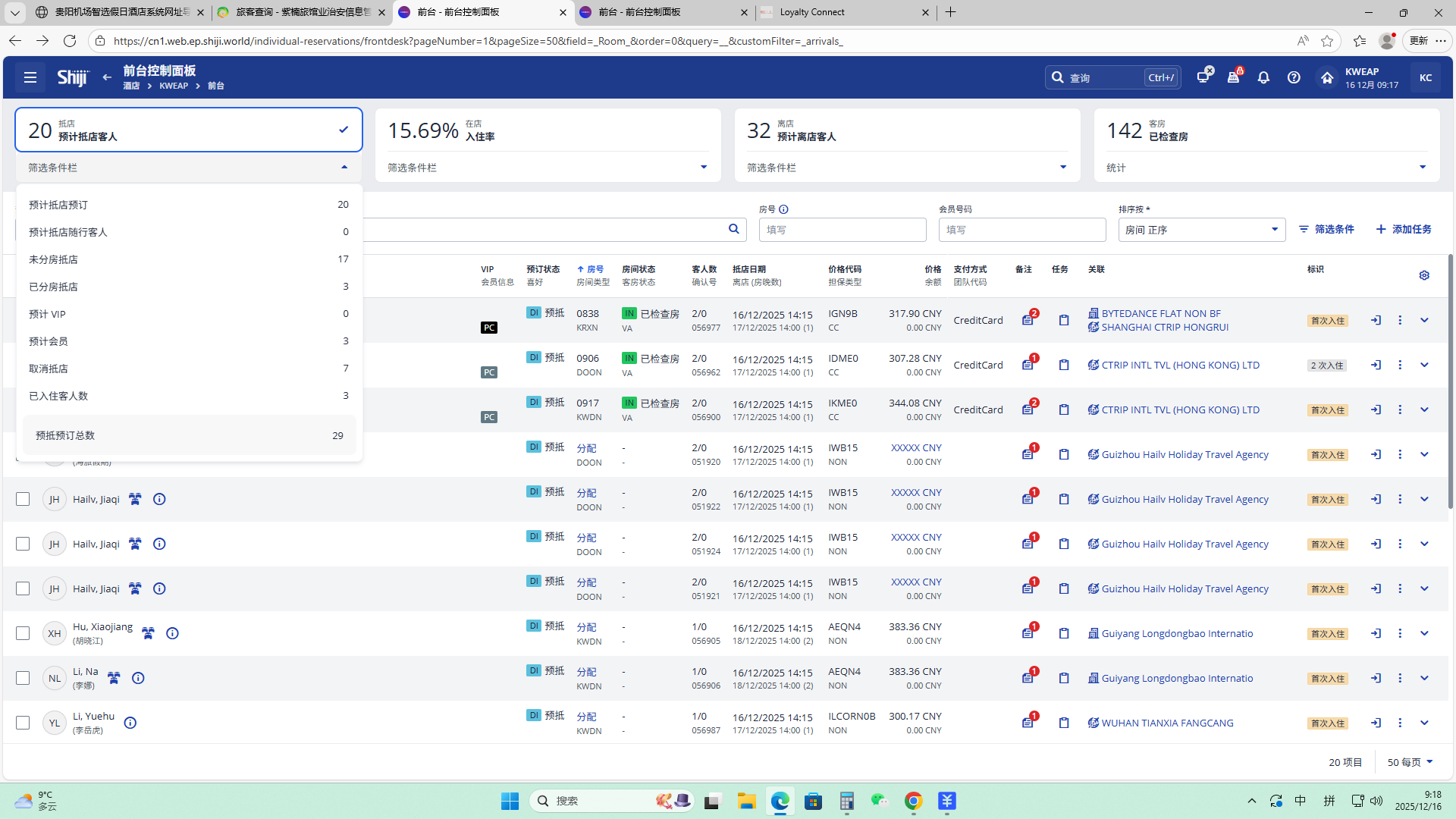Tick the checkbox for Hu, Xiaojiang
1456x819 pixels.
[23, 633]
